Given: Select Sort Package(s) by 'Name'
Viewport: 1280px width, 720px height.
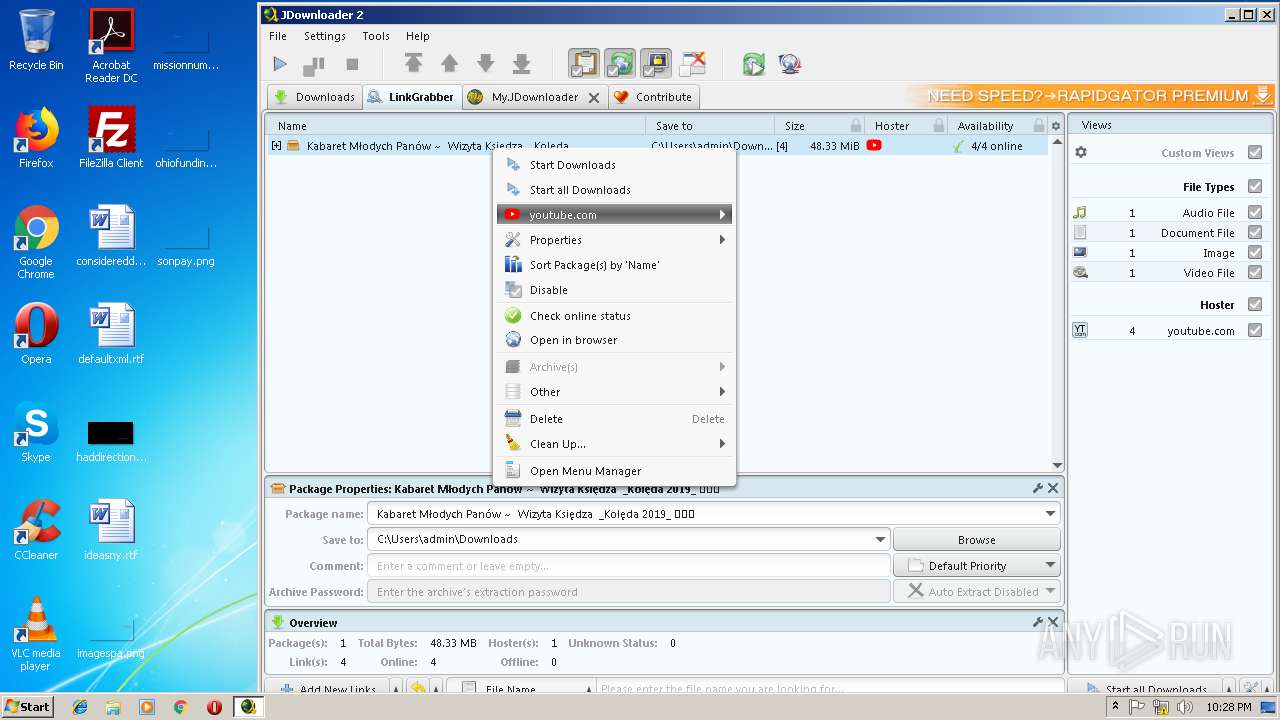Looking at the screenshot, I should click(614, 265).
